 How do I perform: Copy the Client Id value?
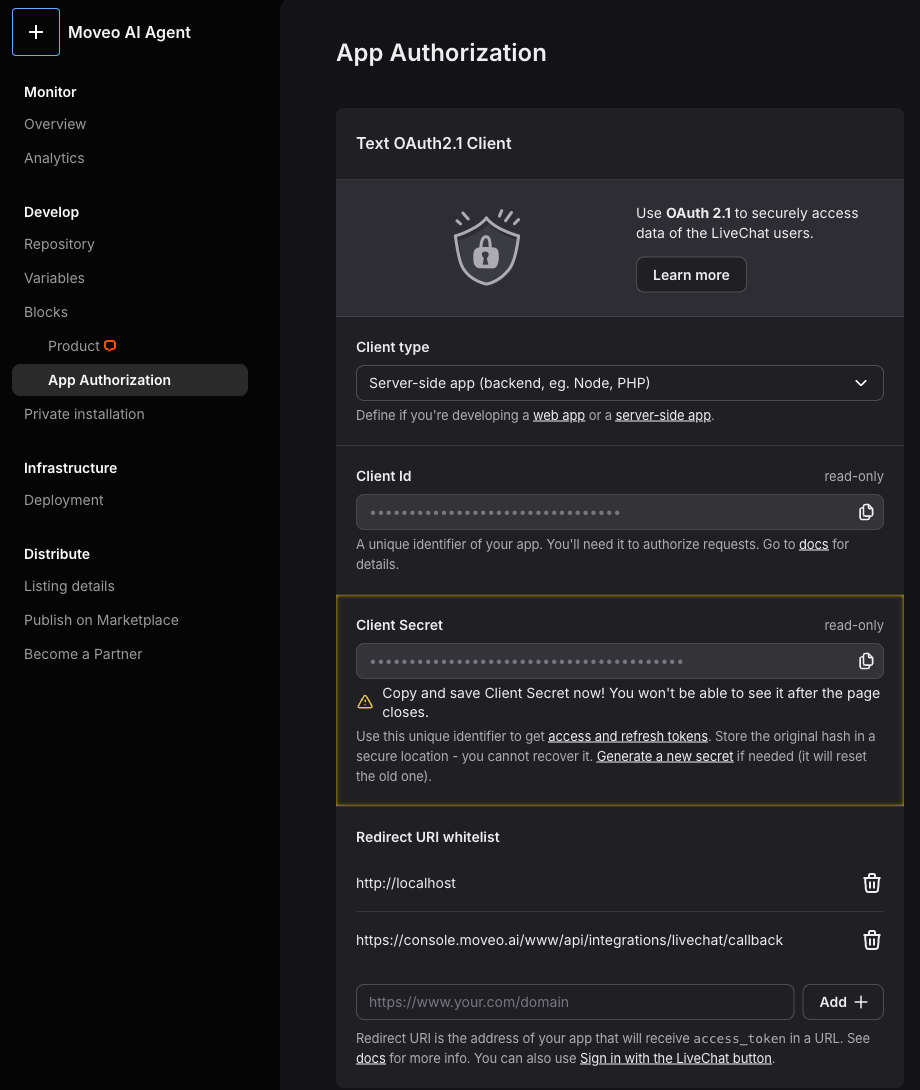pyautogui.click(x=866, y=512)
